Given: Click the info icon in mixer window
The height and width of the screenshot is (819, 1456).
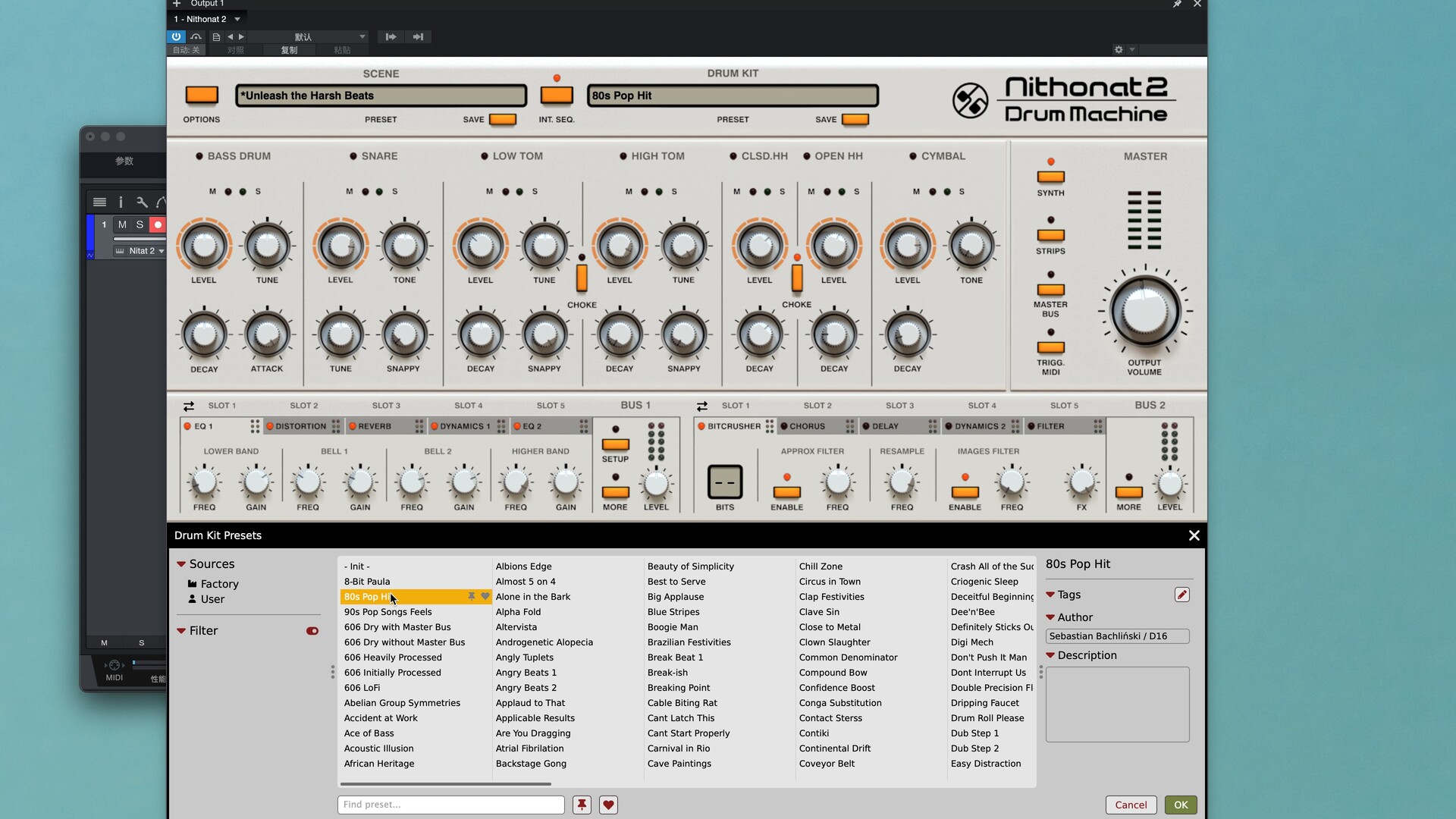Looking at the screenshot, I should coord(121,202).
